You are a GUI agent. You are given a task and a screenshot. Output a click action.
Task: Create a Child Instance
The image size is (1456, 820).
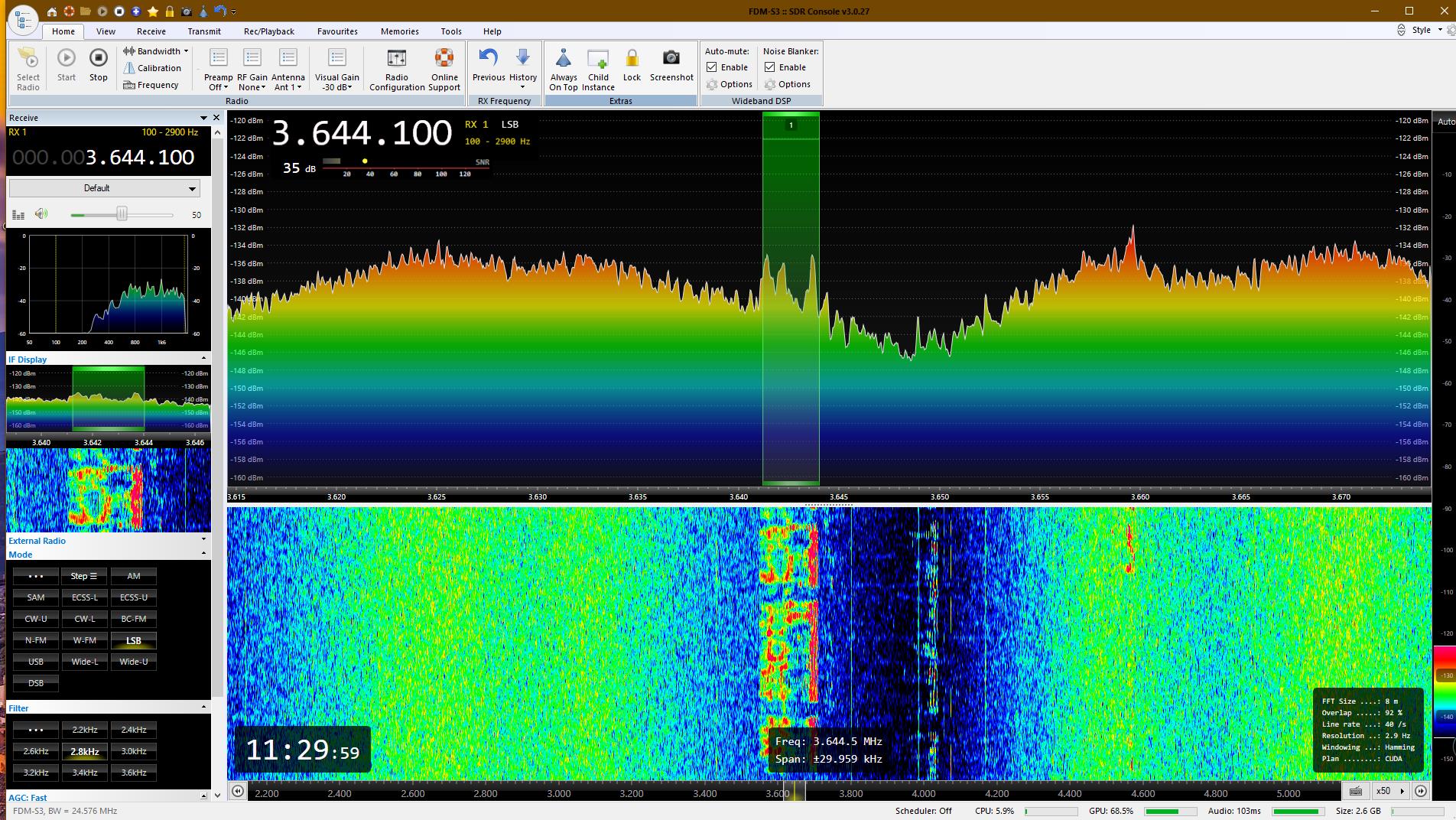pos(598,59)
